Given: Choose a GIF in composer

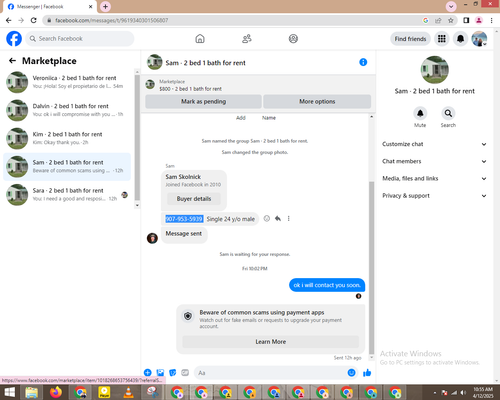Looking at the screenshot, I should tap(185, 373).
